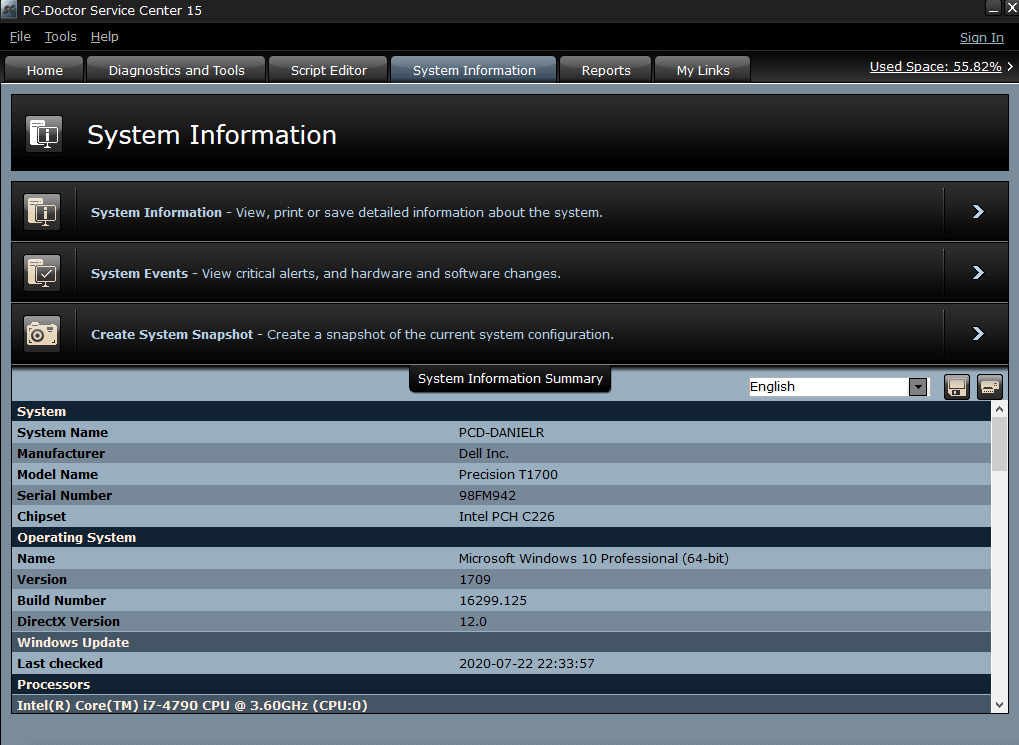Click the Dell Inc. manufacturer value

[484, 453]
